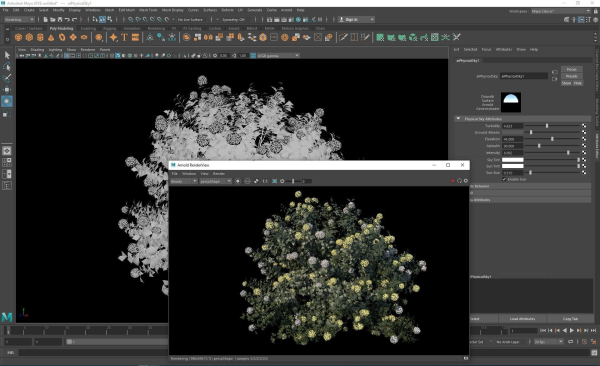Switch to the Rendering shelf tab
Viewport: 600px width, 366px height.
coord(156,28)
